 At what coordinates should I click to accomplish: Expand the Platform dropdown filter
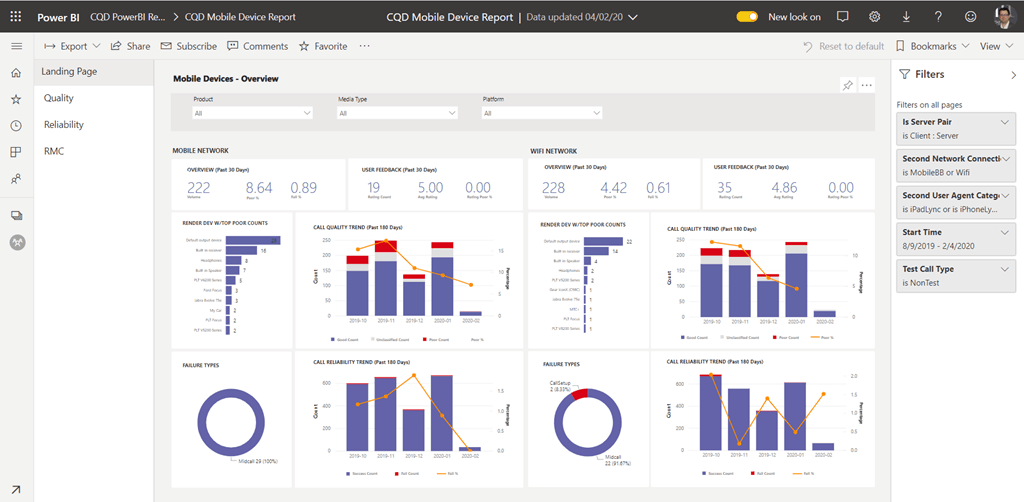pos(542,113)
